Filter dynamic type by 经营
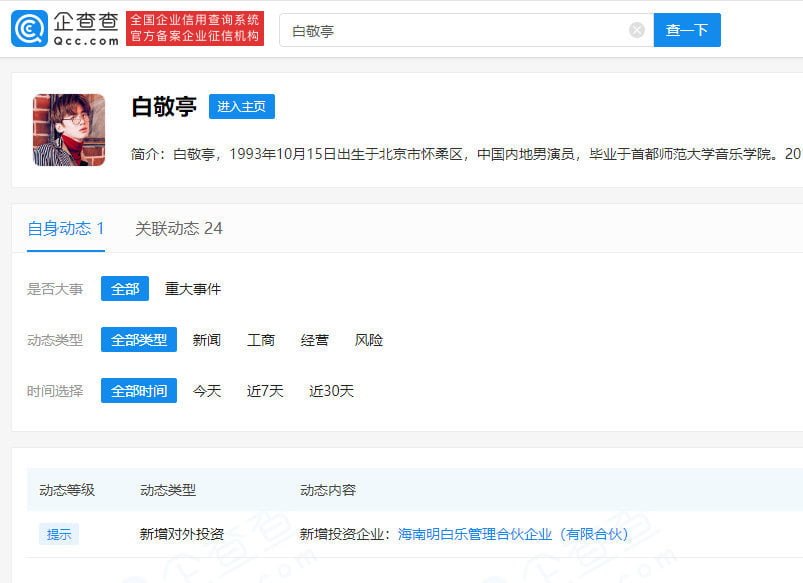The width and height of the screenshot is (803, 583). [315, 340]
